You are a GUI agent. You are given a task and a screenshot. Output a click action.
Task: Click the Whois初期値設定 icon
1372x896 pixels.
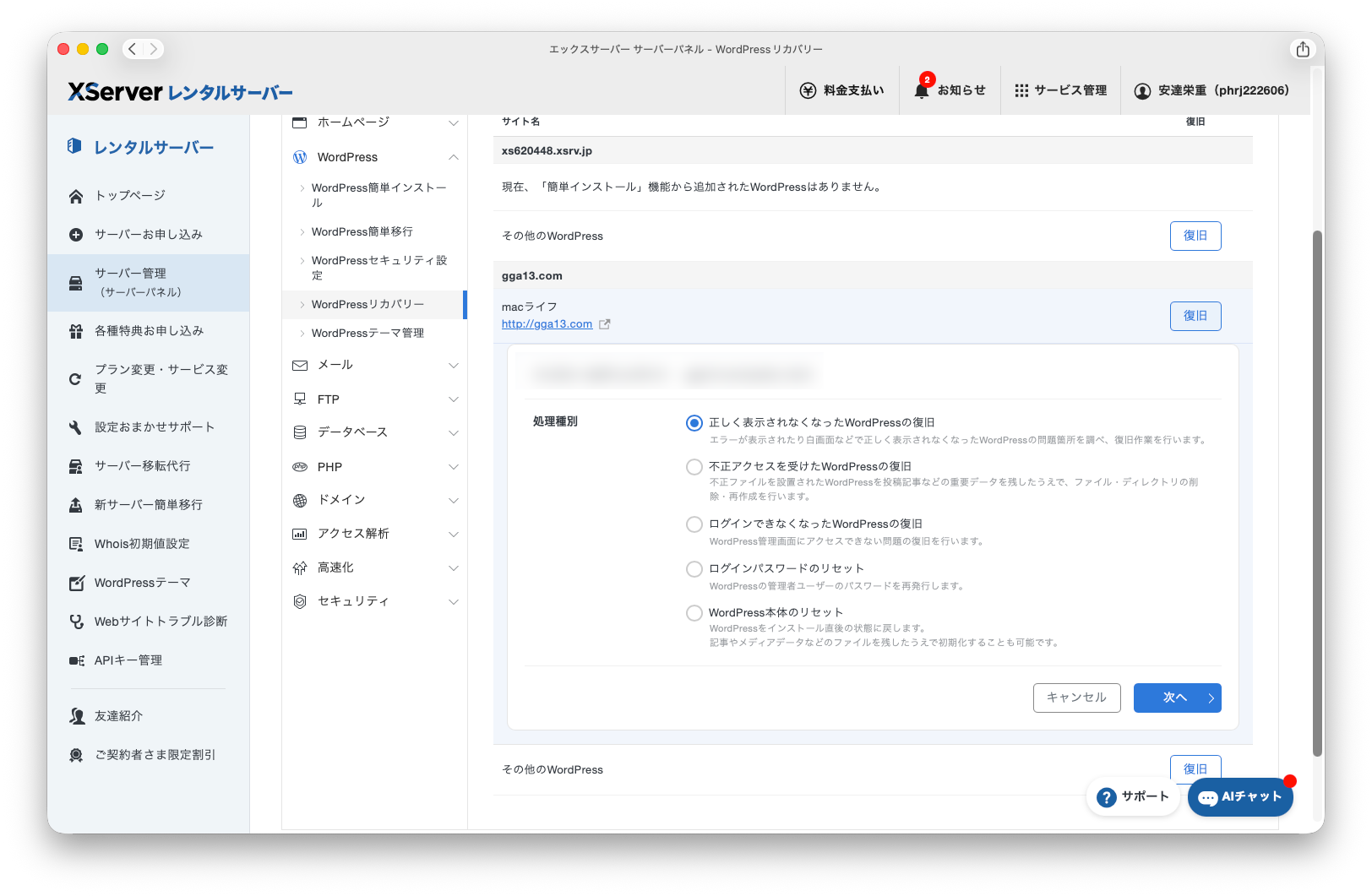[76, 544]
